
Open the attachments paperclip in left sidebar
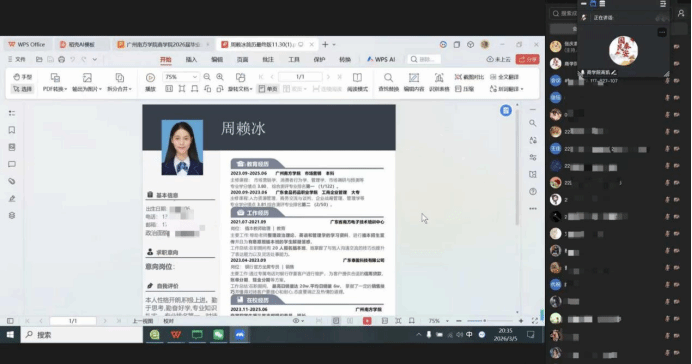coord(12,181)
